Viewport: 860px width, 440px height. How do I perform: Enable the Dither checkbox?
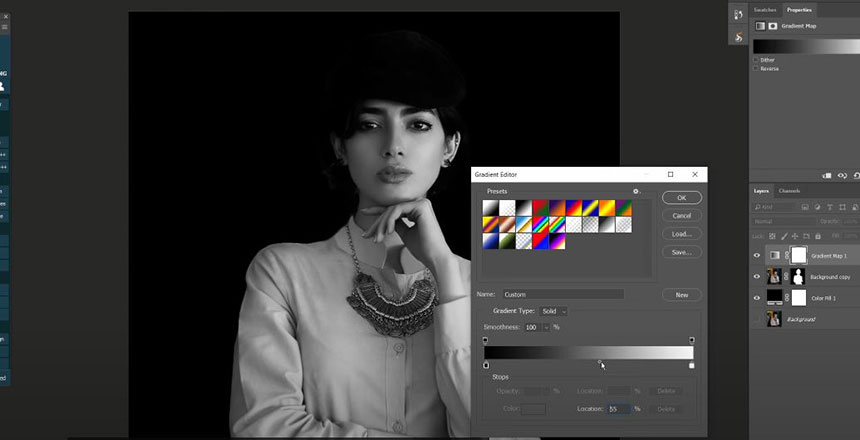pyautogui.click(x=756, y=60)
